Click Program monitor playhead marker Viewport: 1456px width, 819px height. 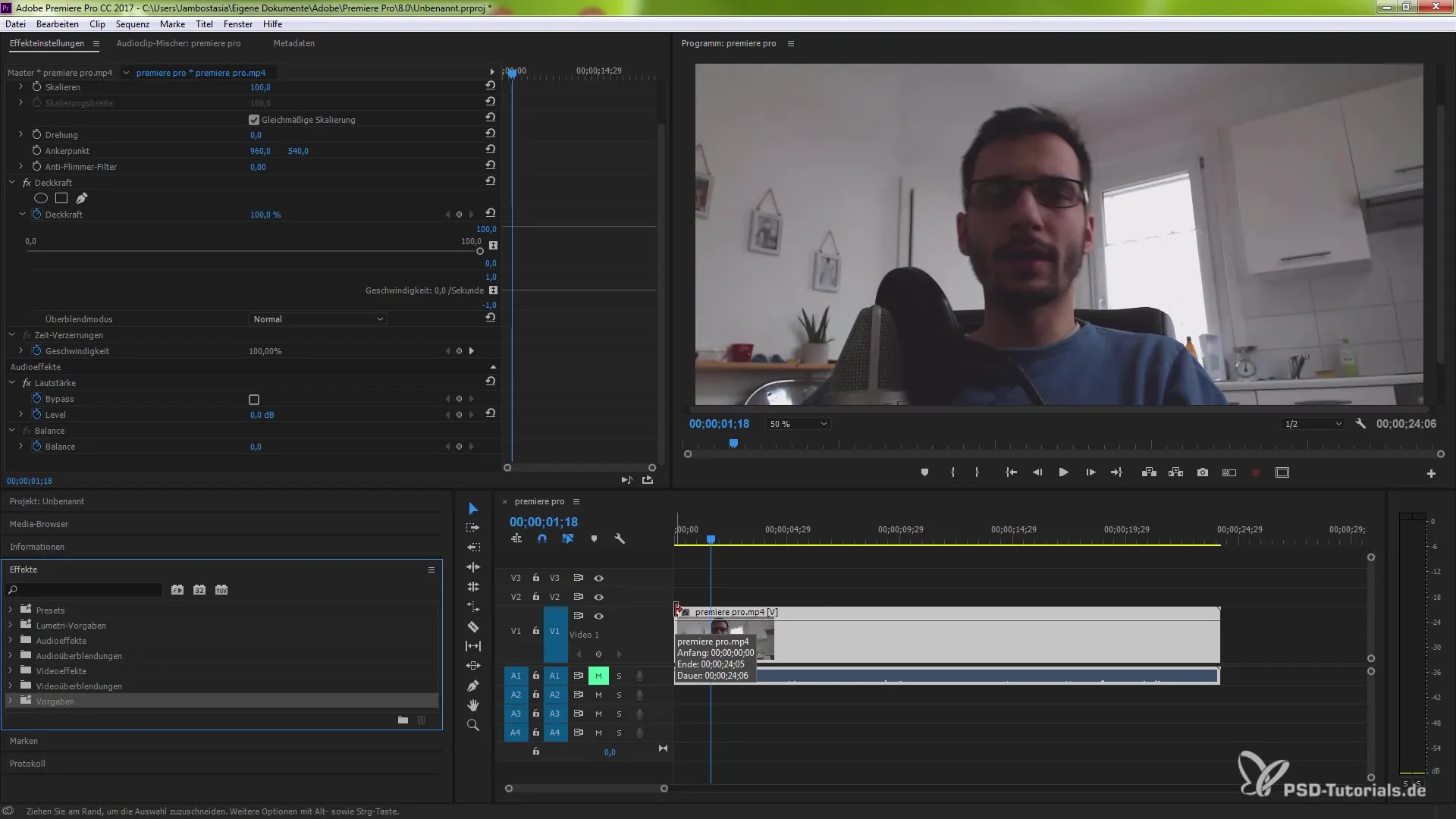click(733, 444)
